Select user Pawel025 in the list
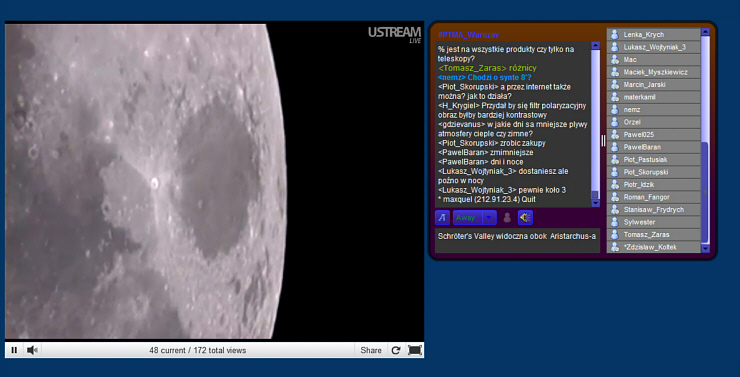Screen dimensions: 740x377 [x=654, y=134]
